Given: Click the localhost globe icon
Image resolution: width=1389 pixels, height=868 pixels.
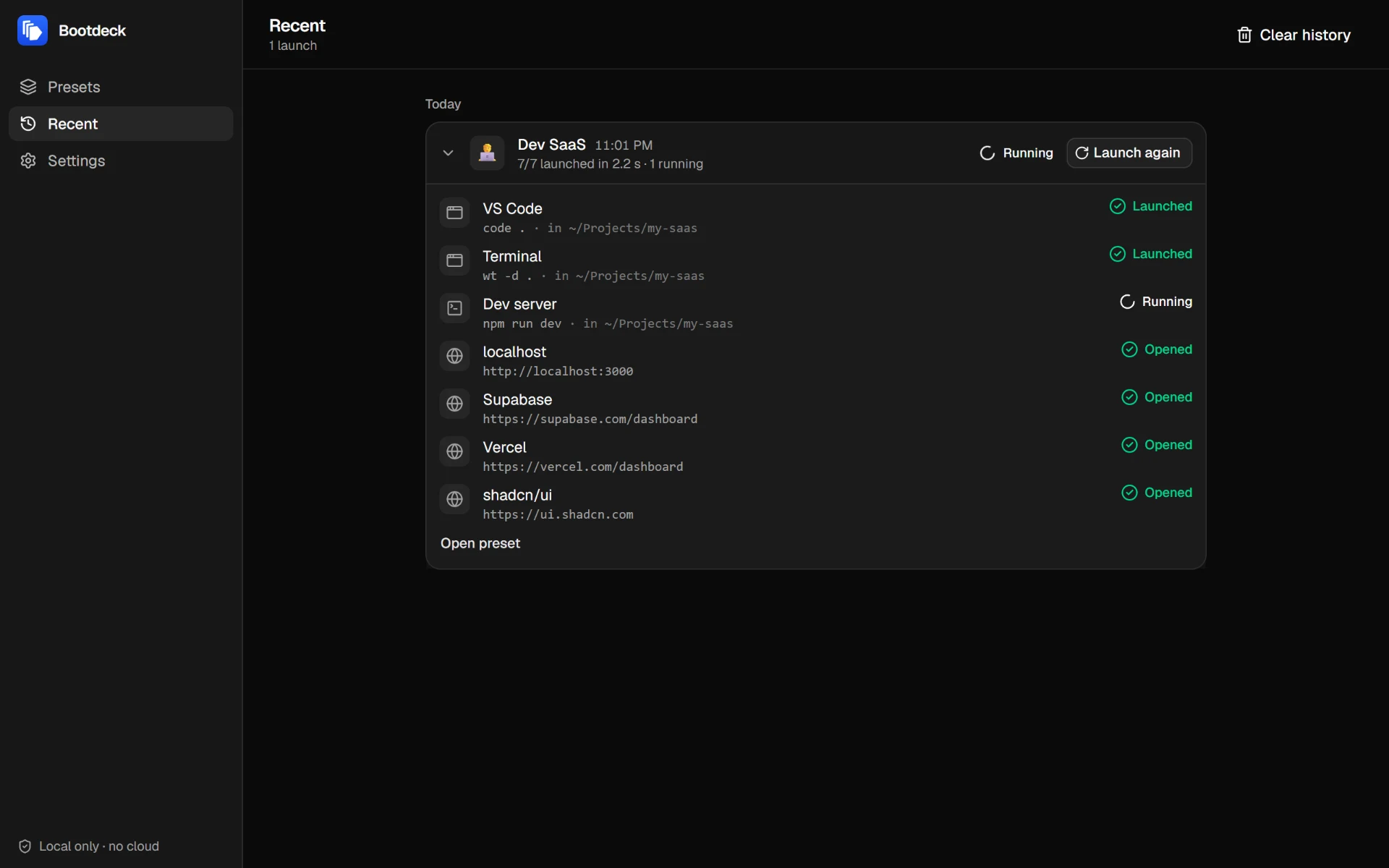Looking at the screenshot, I should click(x=454, y=356).
